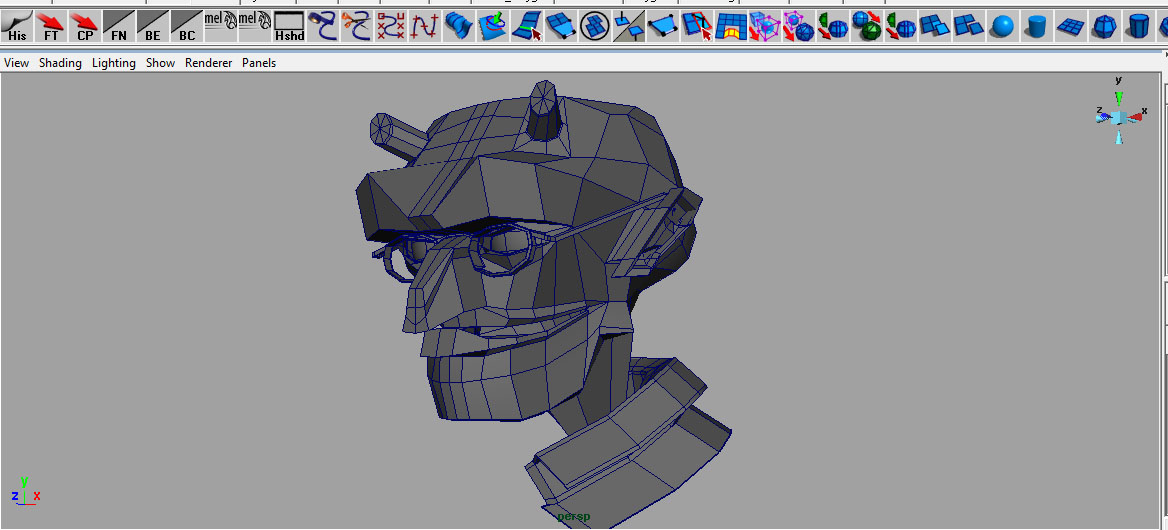Click the Separate polygons icon with split planes
Viewport: 1168px width, 530px height.
[x=968, y=26]
